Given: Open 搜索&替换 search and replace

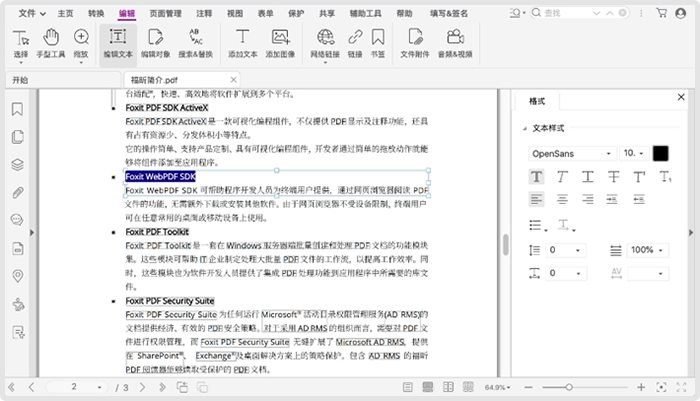Looking at the screenshot, I should [x=196, y=44].
